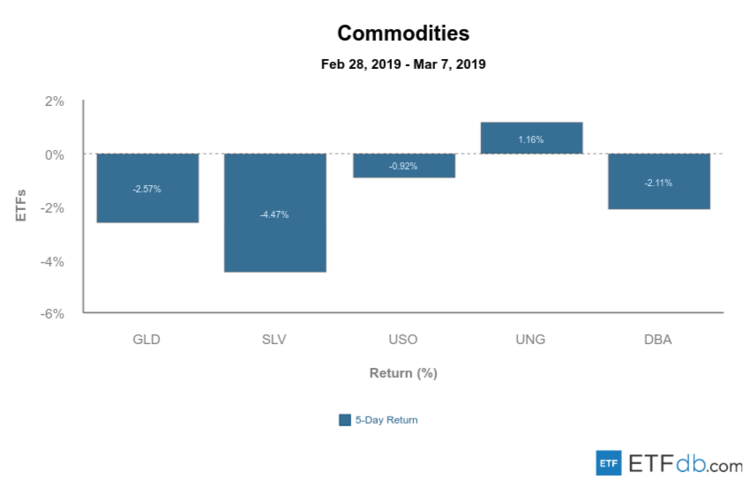Select the DBA bar showing -2.11%
Screen dimensions: 750x480
coord(659,181)
